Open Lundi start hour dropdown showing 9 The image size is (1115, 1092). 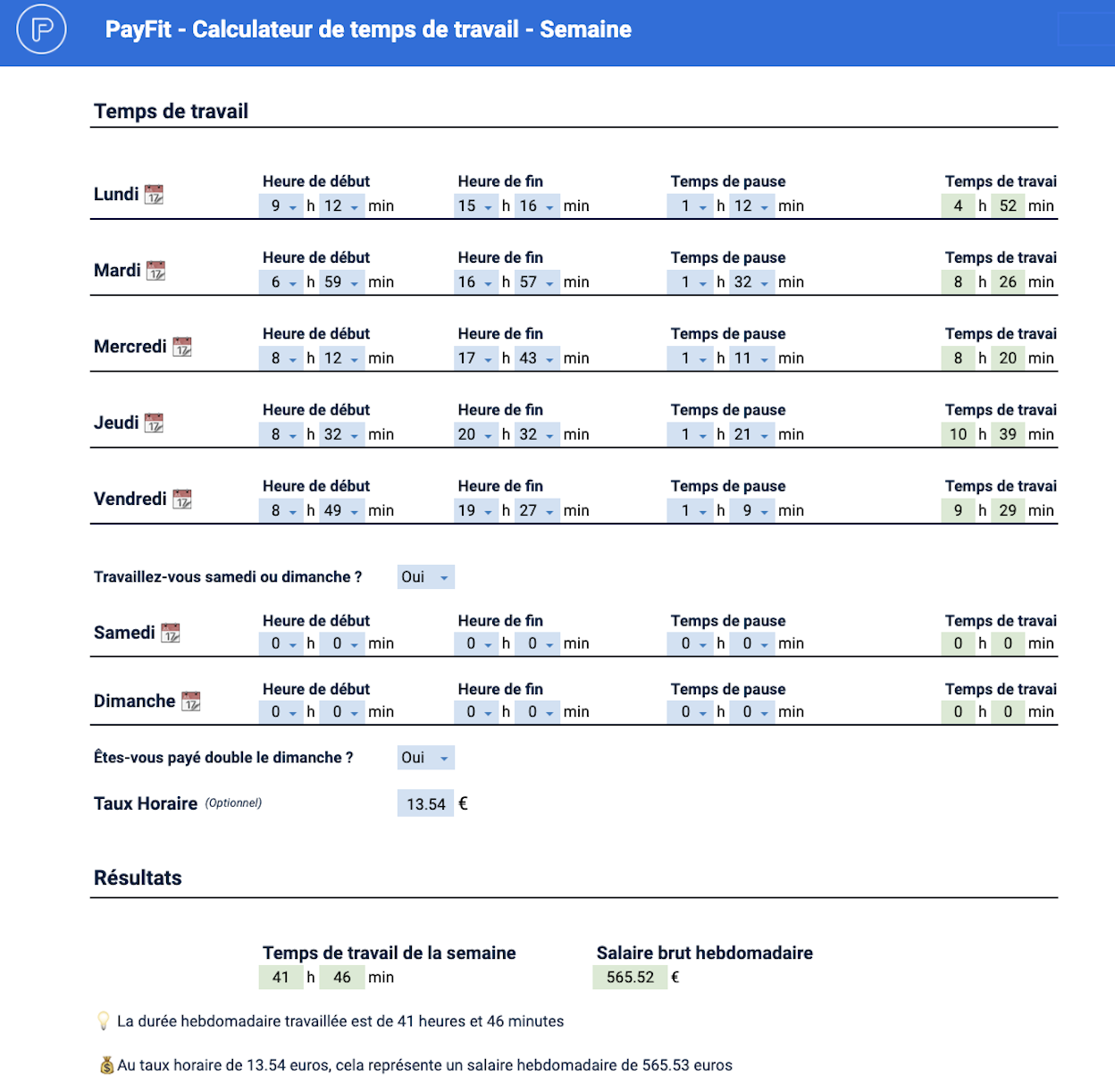point(282,206)
